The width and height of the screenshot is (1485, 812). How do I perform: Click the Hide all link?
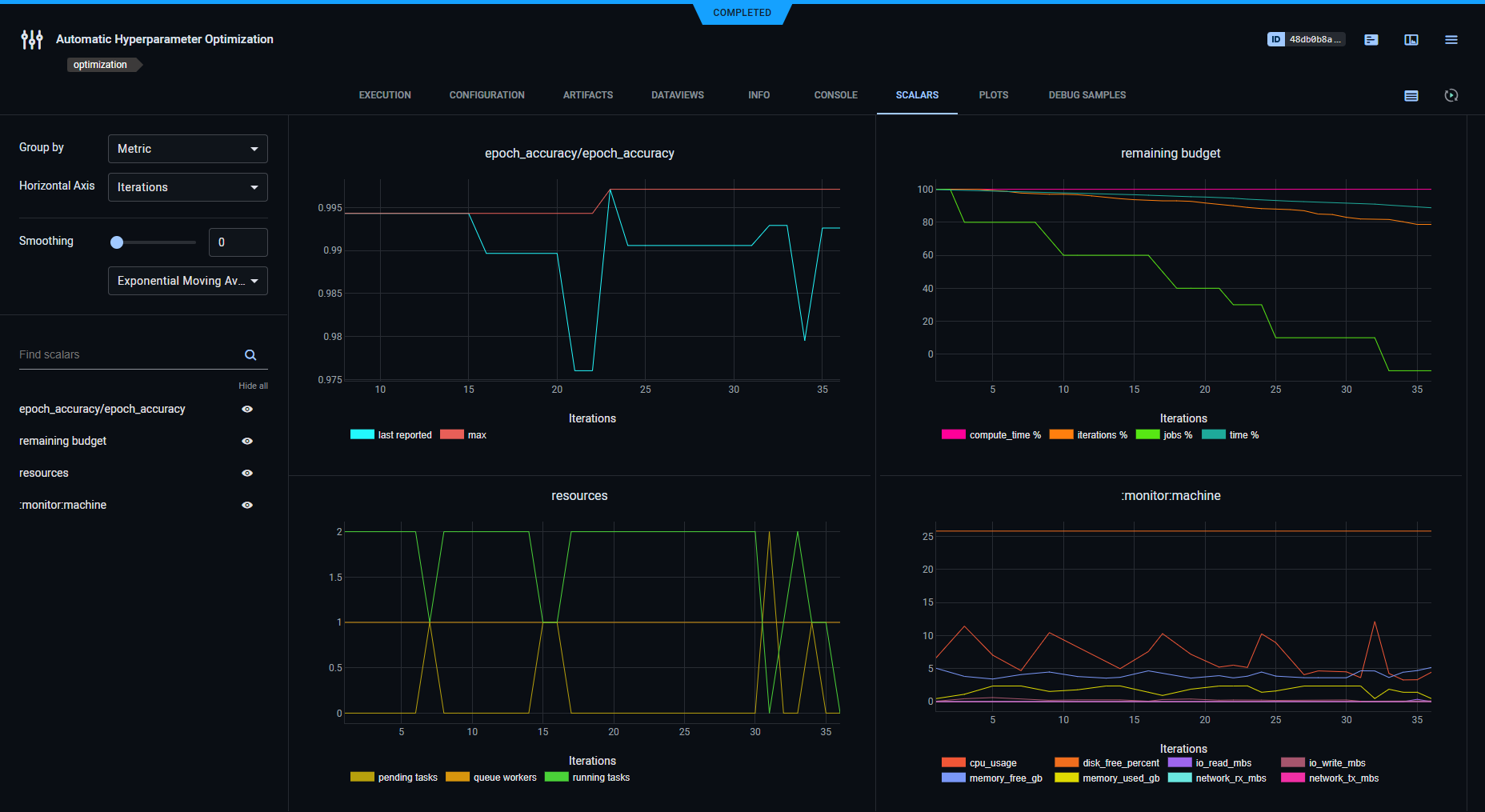[x=253, y=386]
